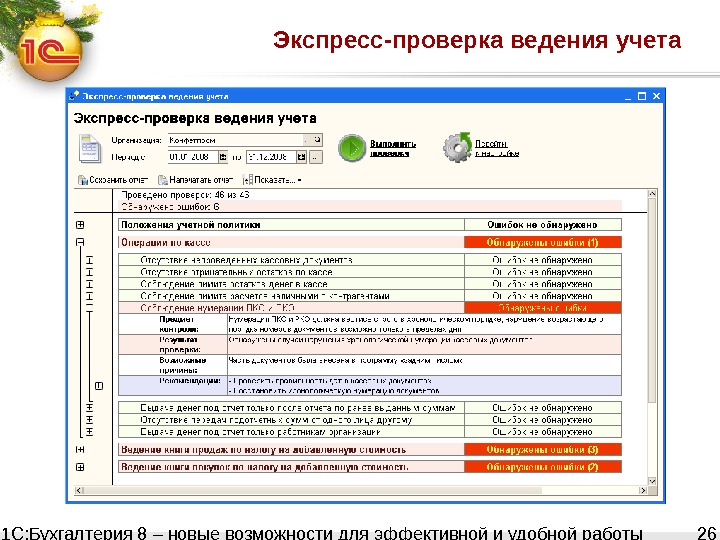Expand the Рекомендации detail section
720x540 pixels.
tap(99, 386)
